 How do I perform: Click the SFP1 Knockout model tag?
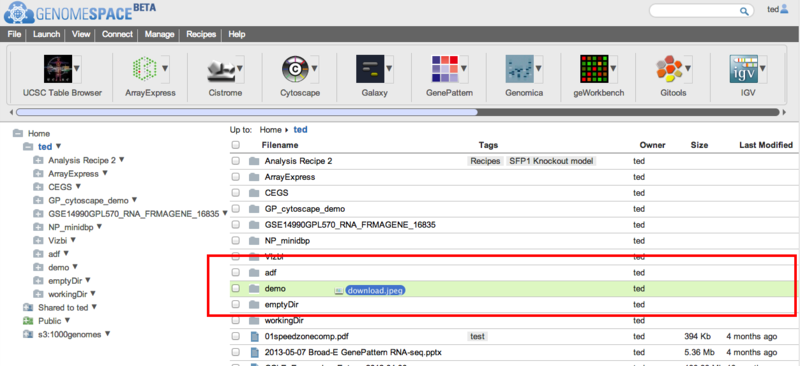[x=551, y=161]
